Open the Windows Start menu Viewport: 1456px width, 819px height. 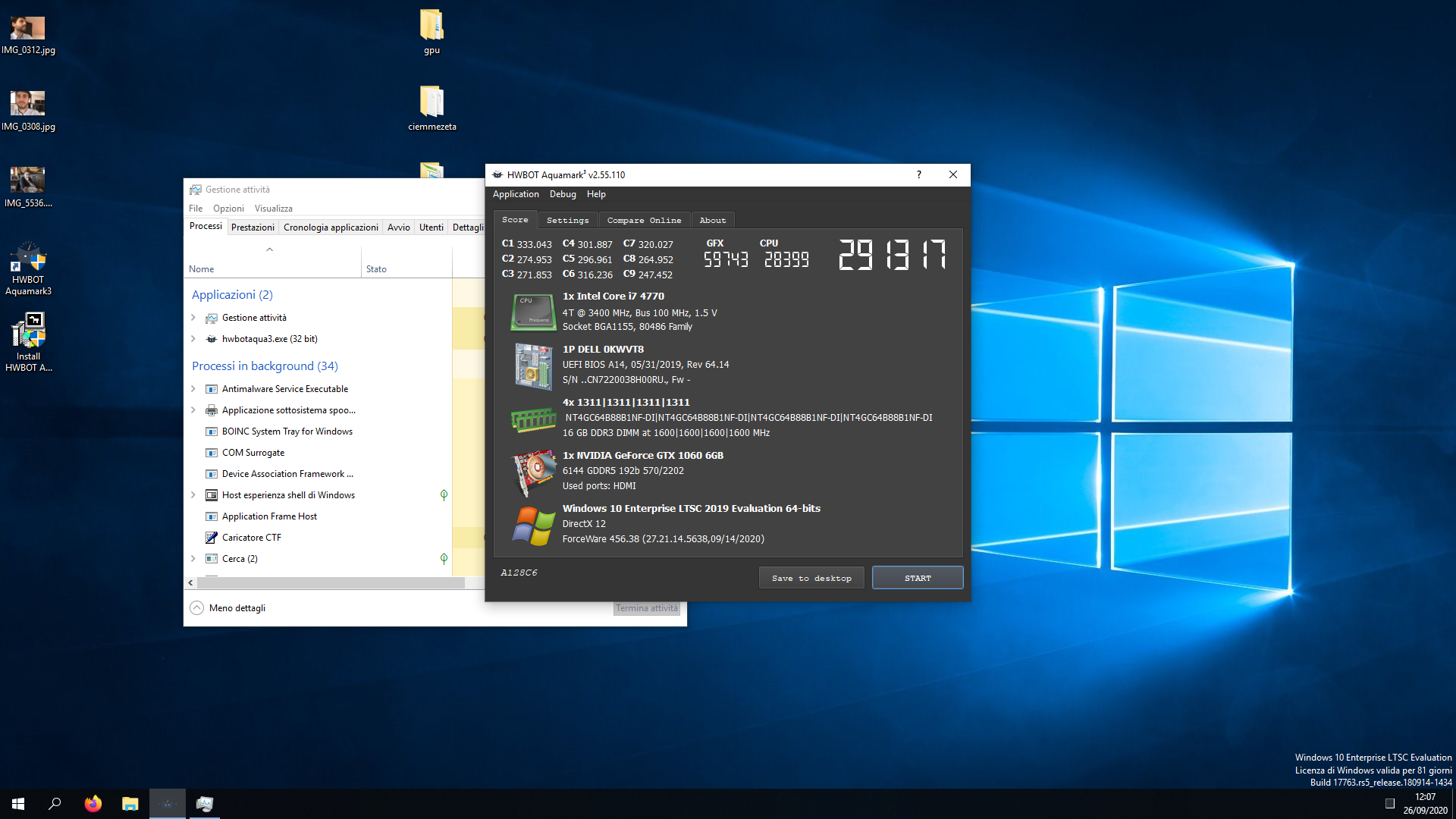[x=18, y=804]
